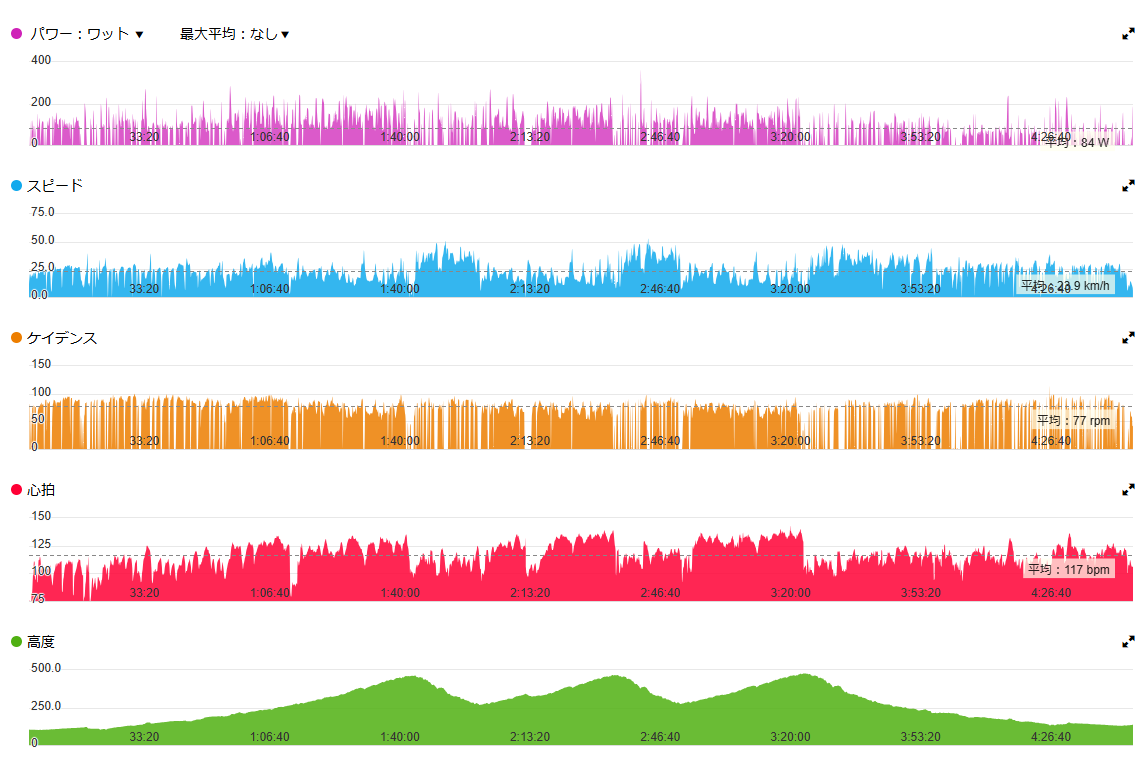Expand the elevation chart to fullscreen

1127,642
